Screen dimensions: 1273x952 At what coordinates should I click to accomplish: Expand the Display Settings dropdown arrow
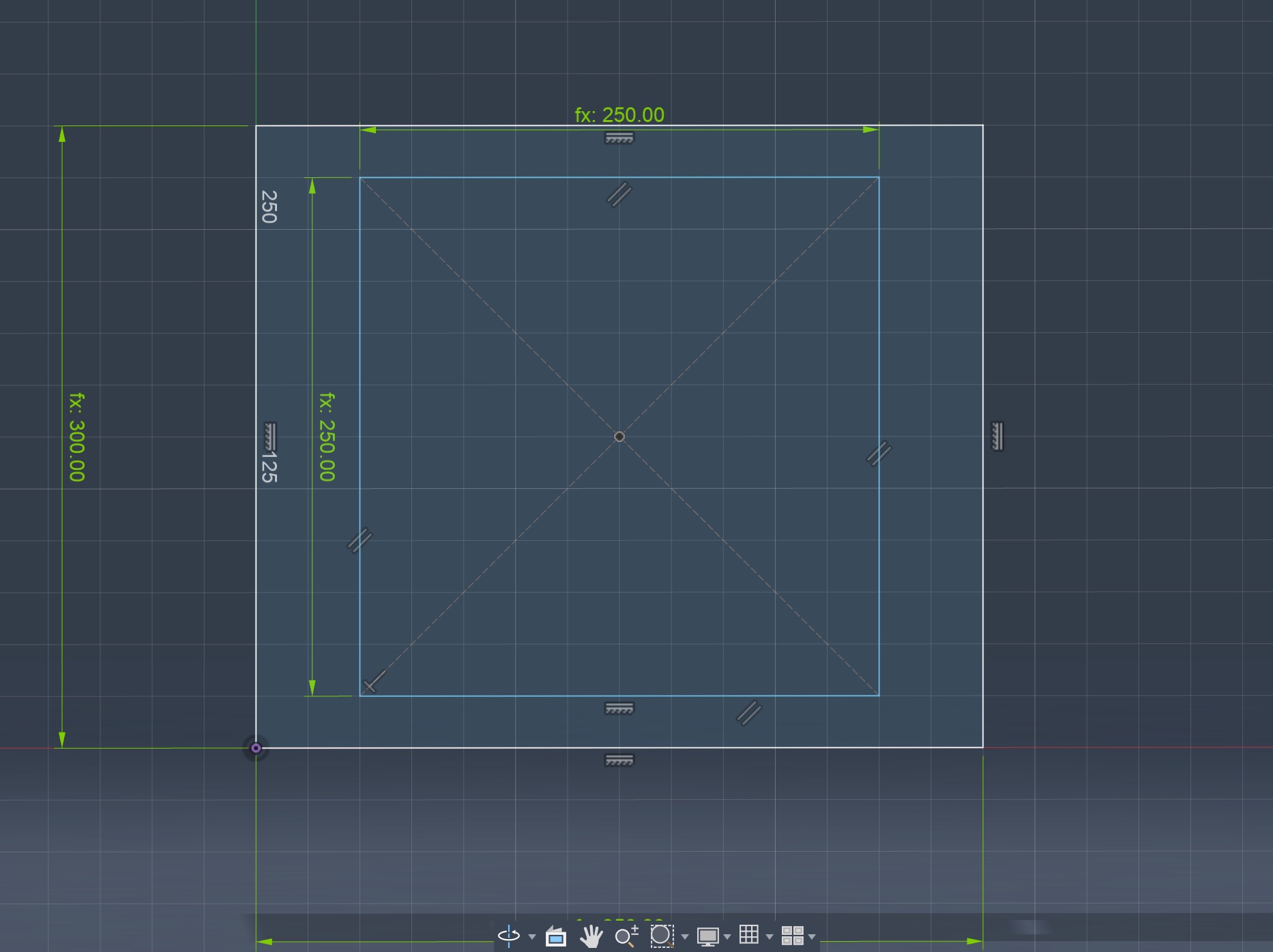click(x=727, y=937)
